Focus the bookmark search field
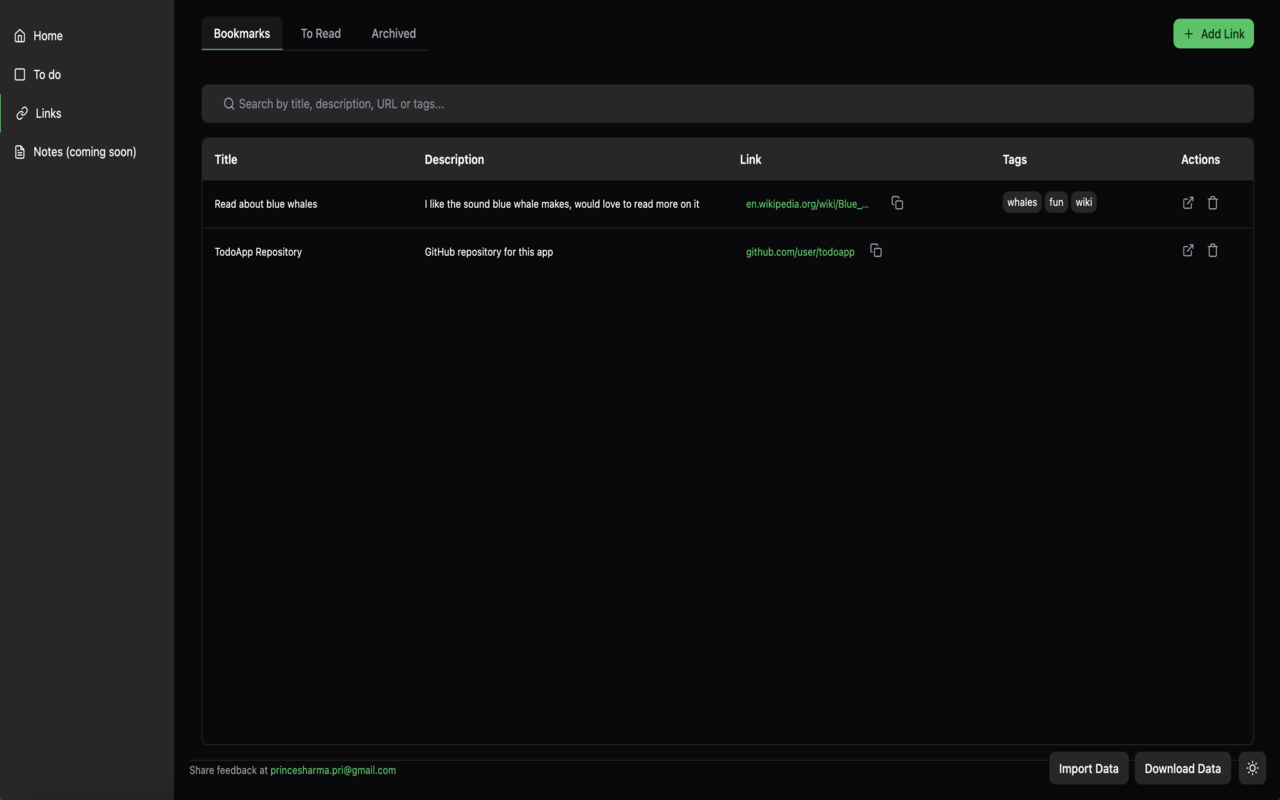Image resolution: width=1280 pixels, height=800 pixels. coord(727,104)
